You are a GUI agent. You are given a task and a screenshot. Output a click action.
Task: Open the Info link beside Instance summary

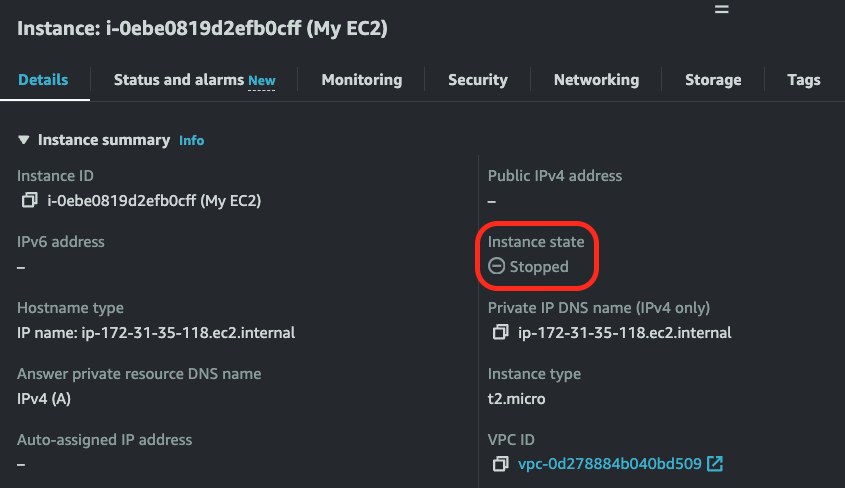point(191,141)
